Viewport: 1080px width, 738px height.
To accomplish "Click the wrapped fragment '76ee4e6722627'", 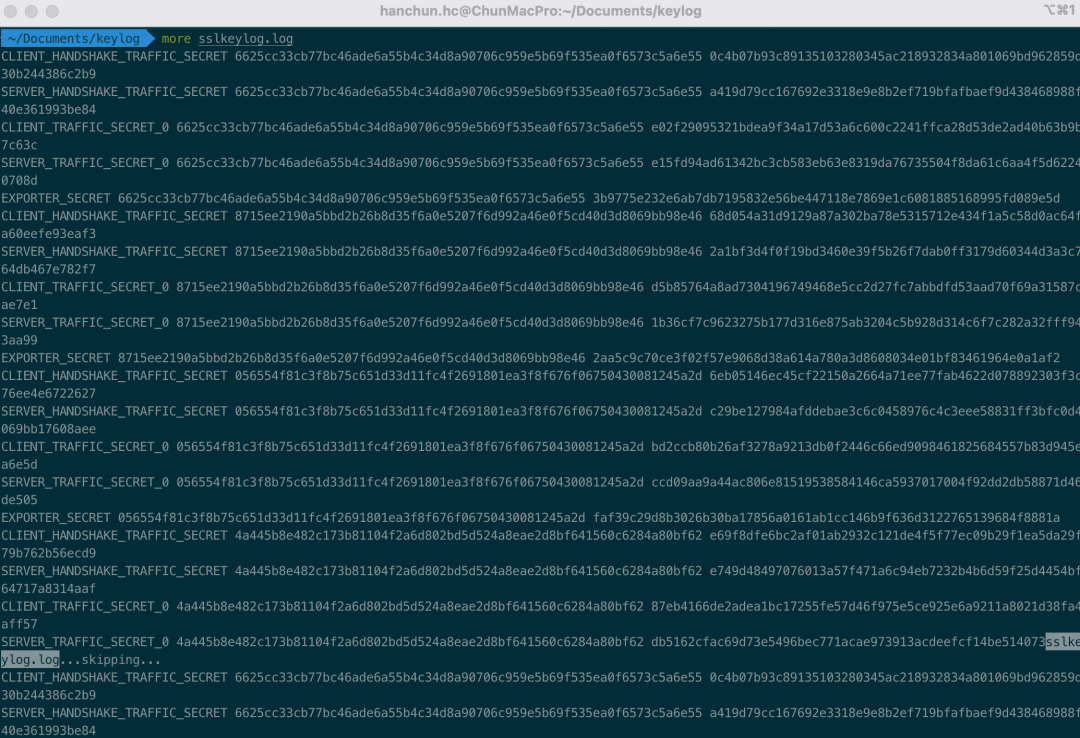I will (x=48, y=393).
